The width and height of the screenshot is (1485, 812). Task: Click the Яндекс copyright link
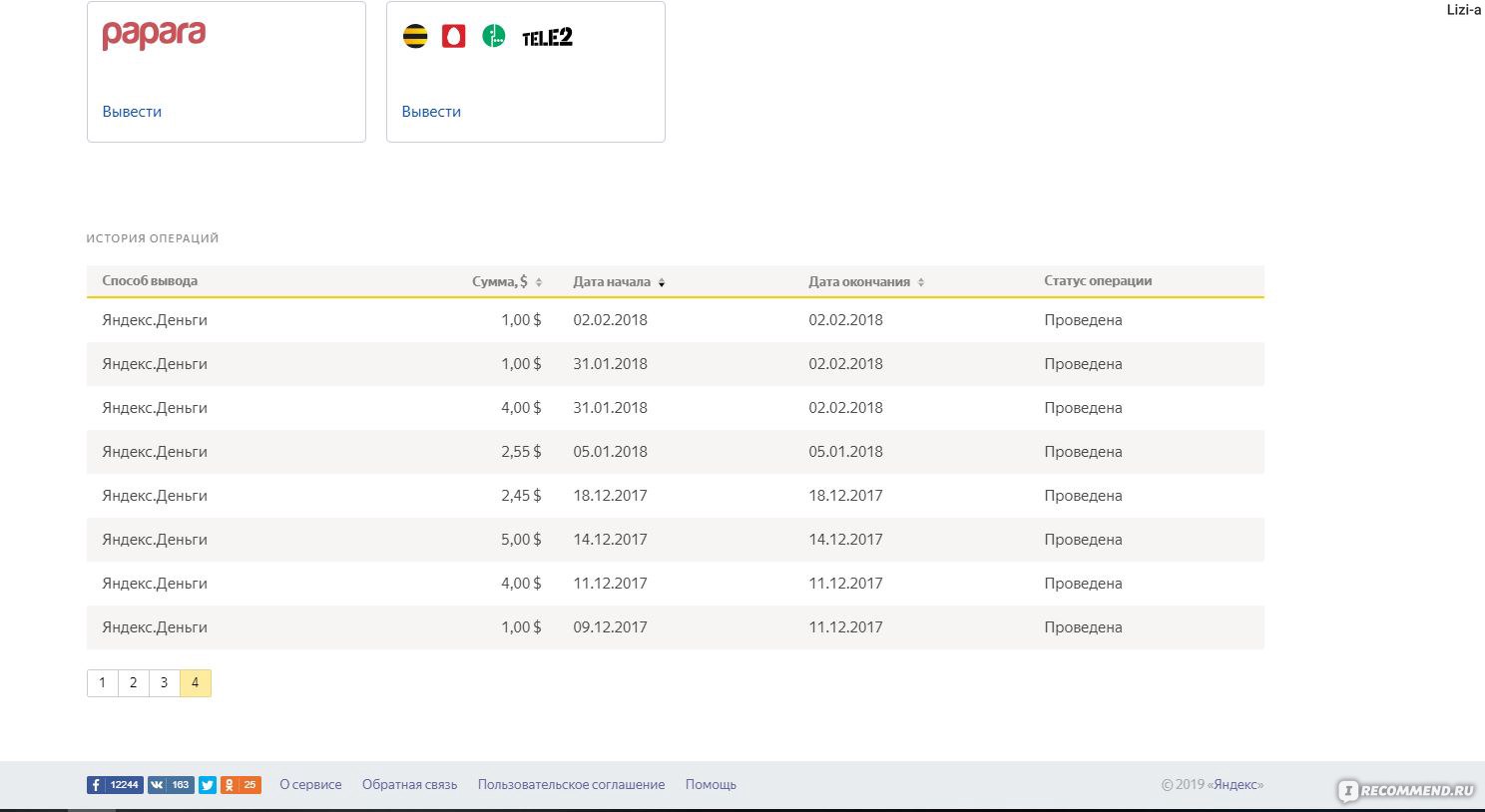point(1237,785)
